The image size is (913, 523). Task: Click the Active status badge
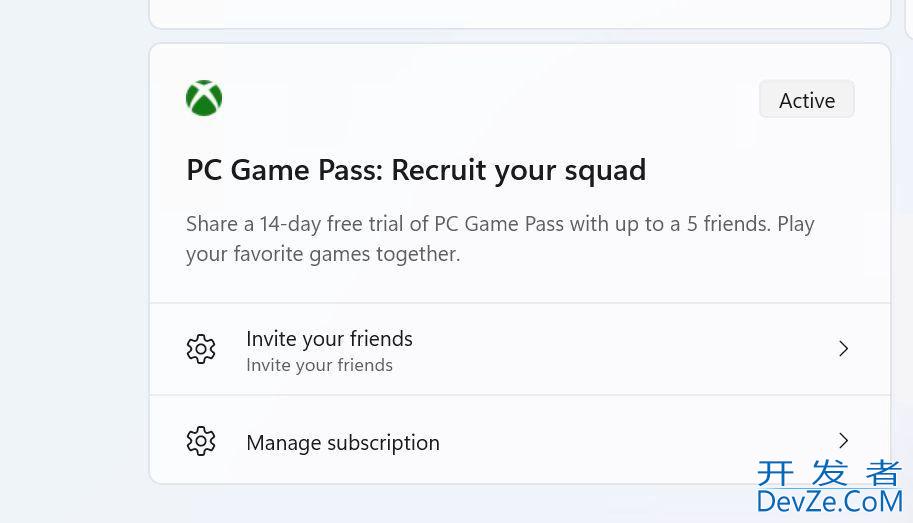pyautogui.click(x=806, y=100)
